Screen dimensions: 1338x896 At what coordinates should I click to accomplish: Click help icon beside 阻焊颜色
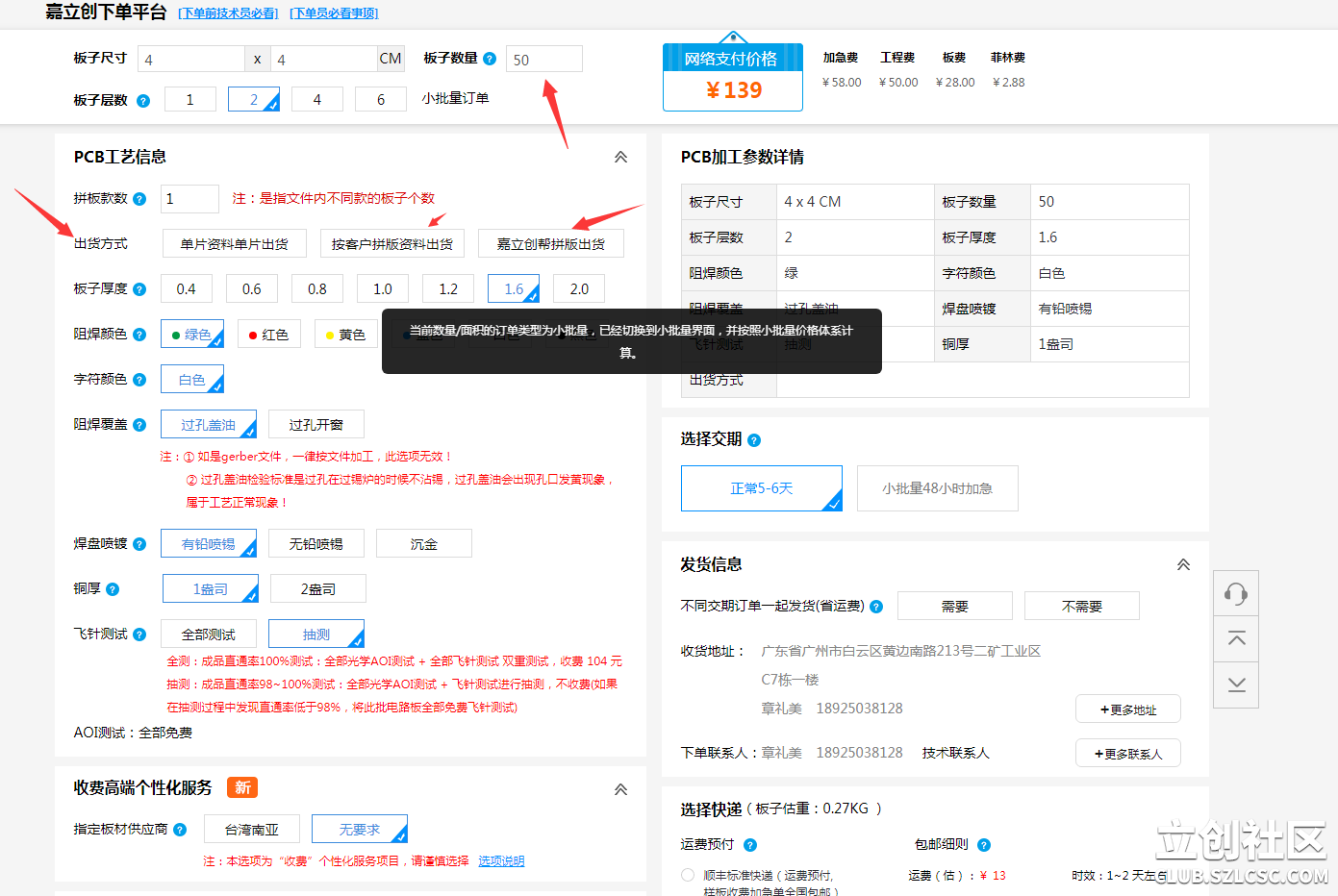pyautogui.click(x=139, y=335)
